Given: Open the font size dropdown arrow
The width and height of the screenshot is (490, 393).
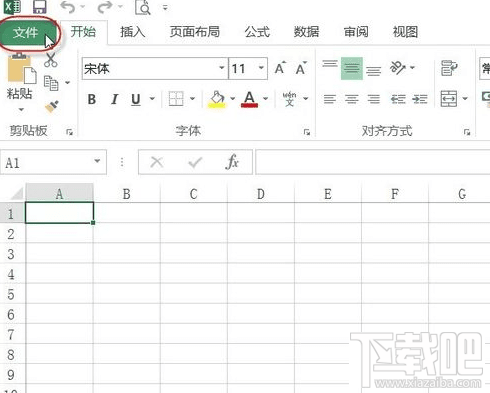Looking at the screenshot, I should pos(261,68).
